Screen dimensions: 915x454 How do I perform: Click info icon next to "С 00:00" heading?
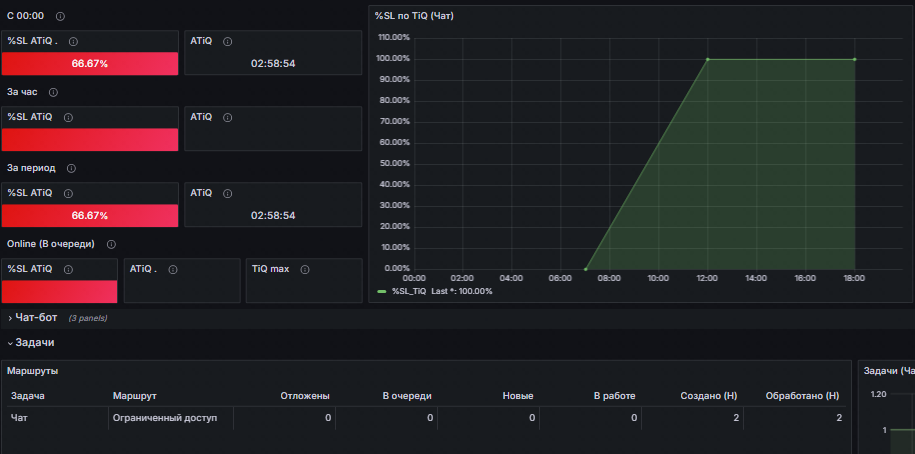click(60, 16)
